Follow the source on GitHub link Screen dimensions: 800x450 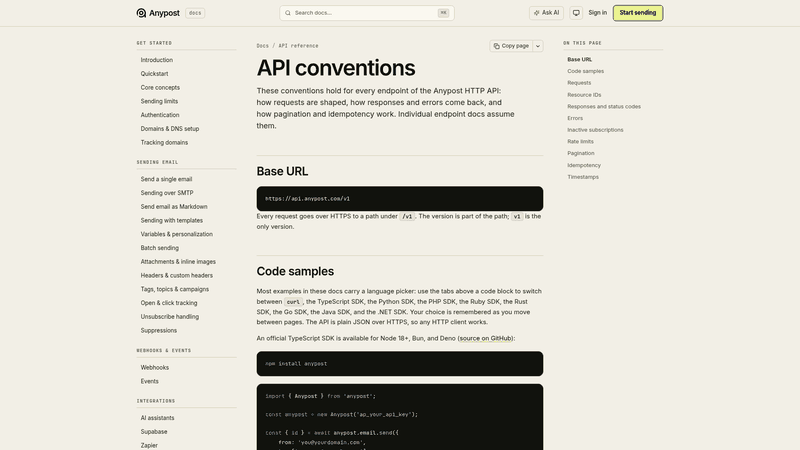486,338
